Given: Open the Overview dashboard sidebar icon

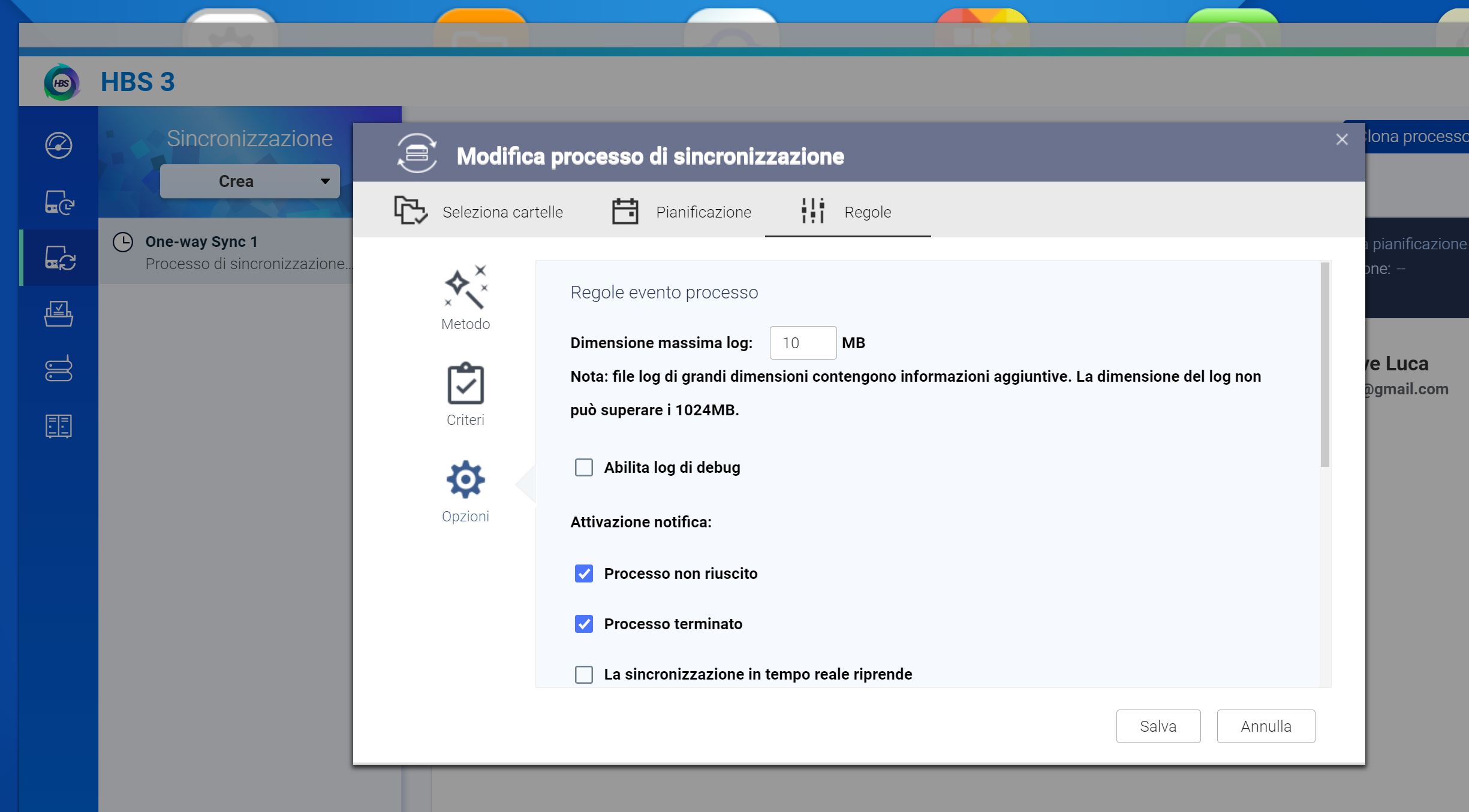Looking at the screenshot, I should (59, 146).
